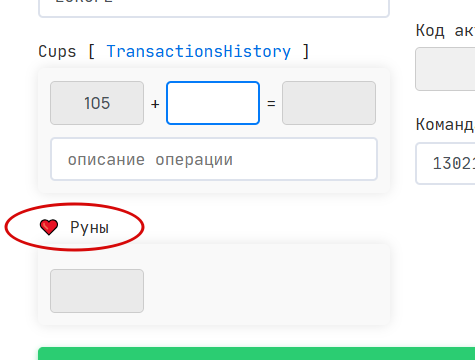Click the описание операции text field
The height and width of the screenshot is (360, 475).
click(214, 159)
